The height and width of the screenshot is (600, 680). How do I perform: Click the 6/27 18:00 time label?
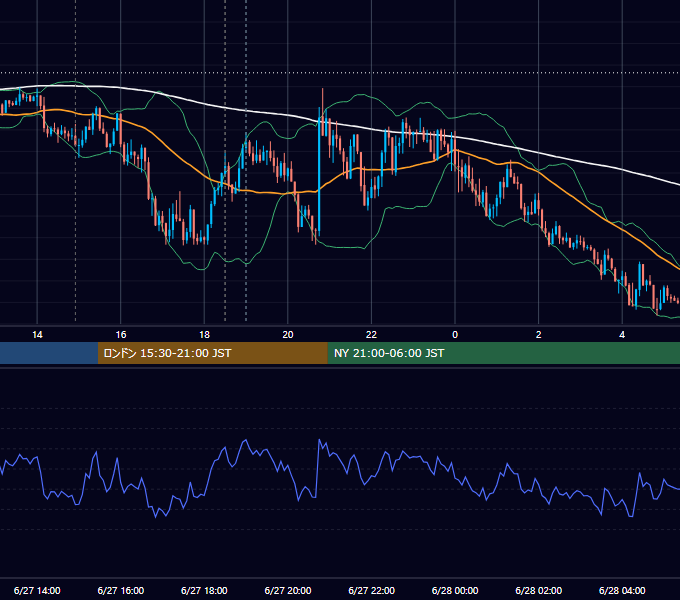[x=204, y=590]
